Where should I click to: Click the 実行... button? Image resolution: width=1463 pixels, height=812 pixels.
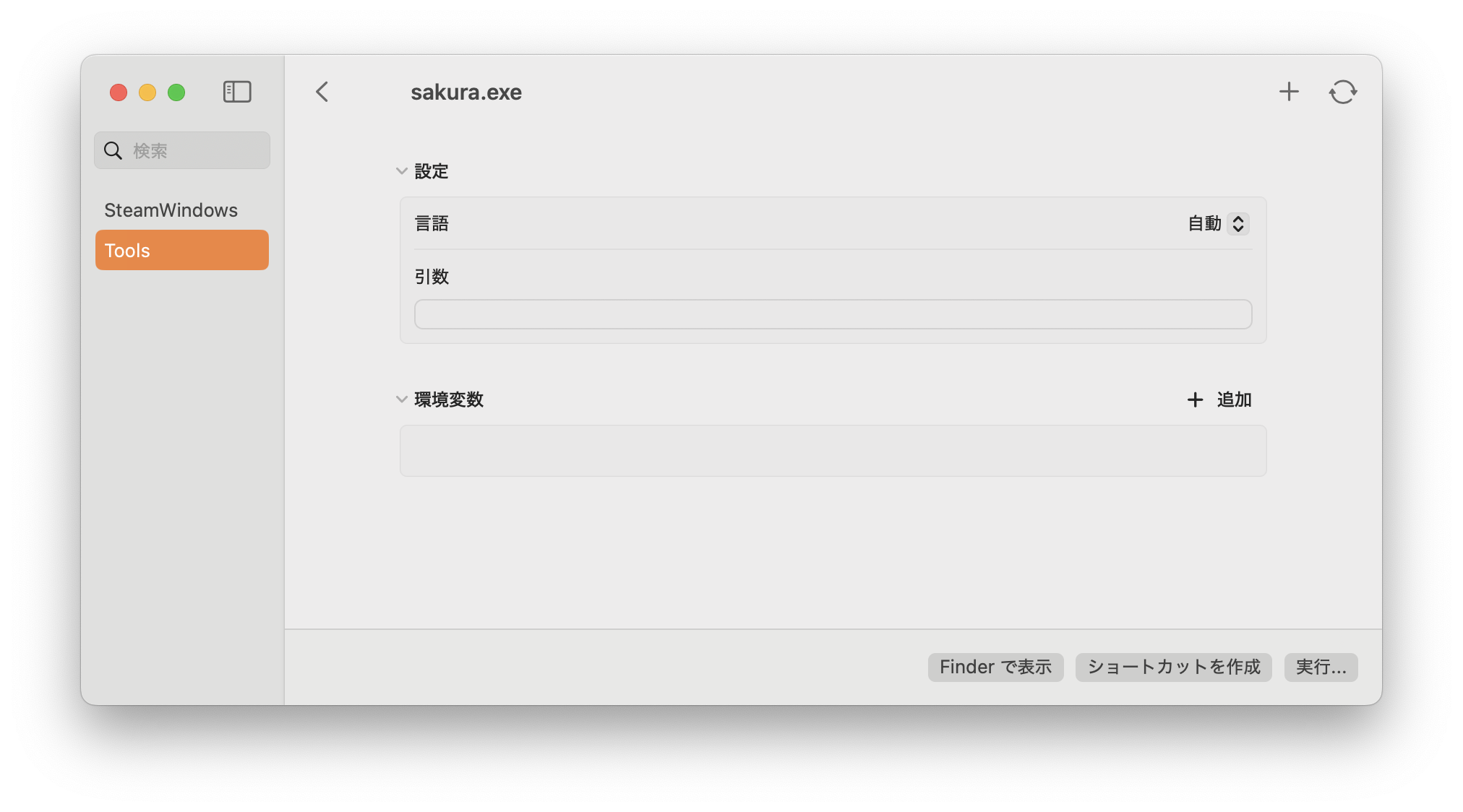tap(1321, 667)
